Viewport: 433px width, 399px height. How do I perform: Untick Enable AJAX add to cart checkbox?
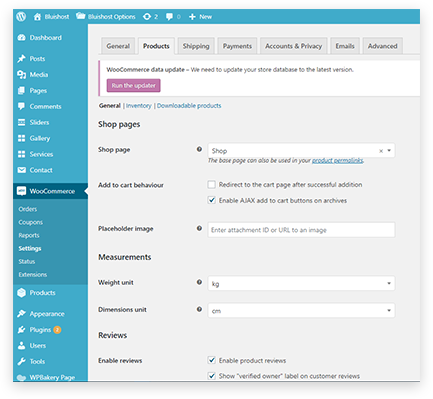pos(212,200)
